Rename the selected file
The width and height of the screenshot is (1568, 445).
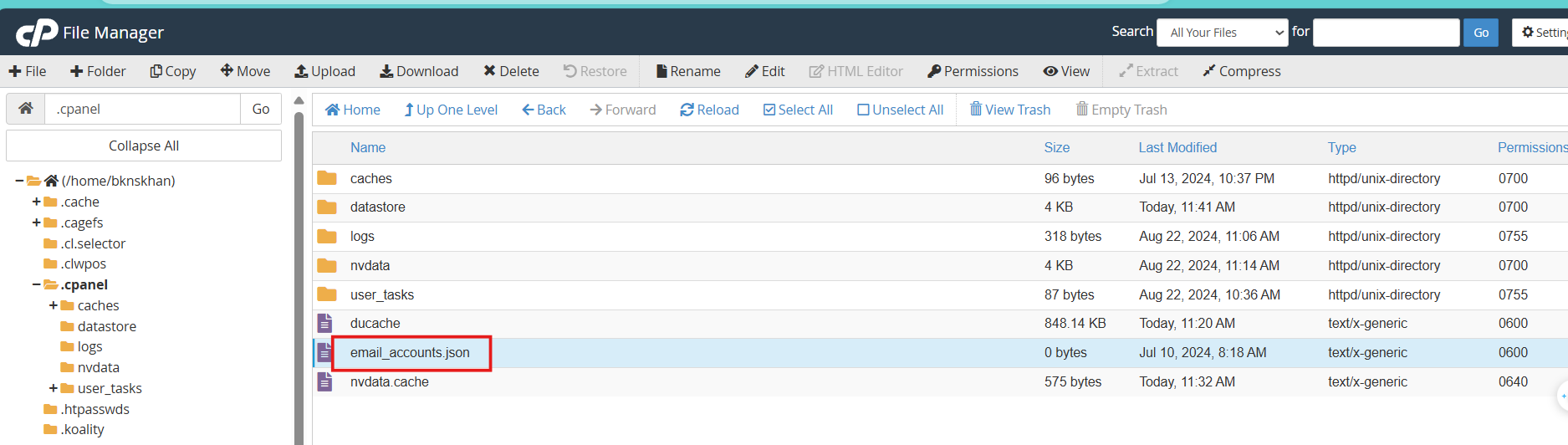click(688, 71)
